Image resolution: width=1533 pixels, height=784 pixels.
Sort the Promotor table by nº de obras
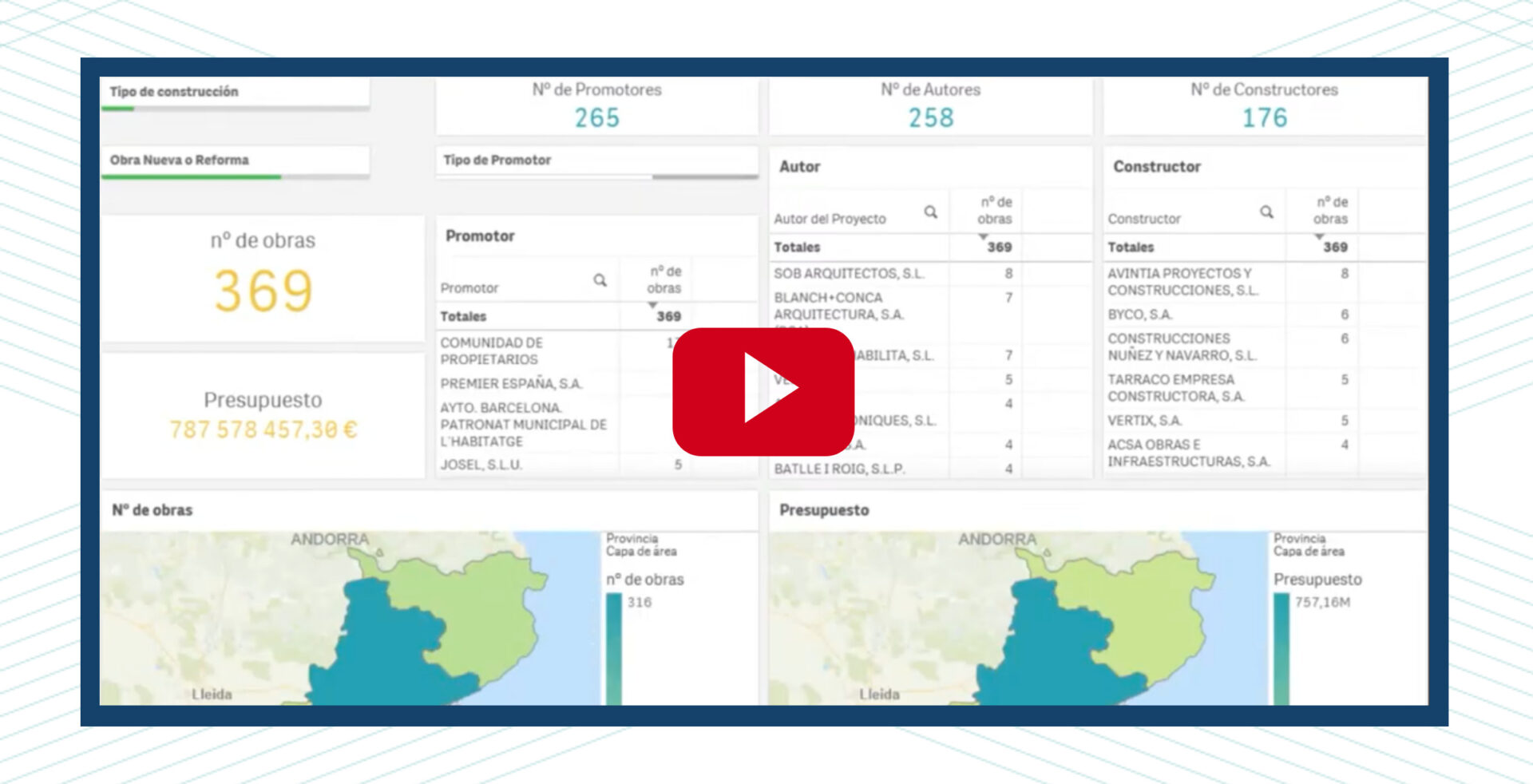[664, 279]
